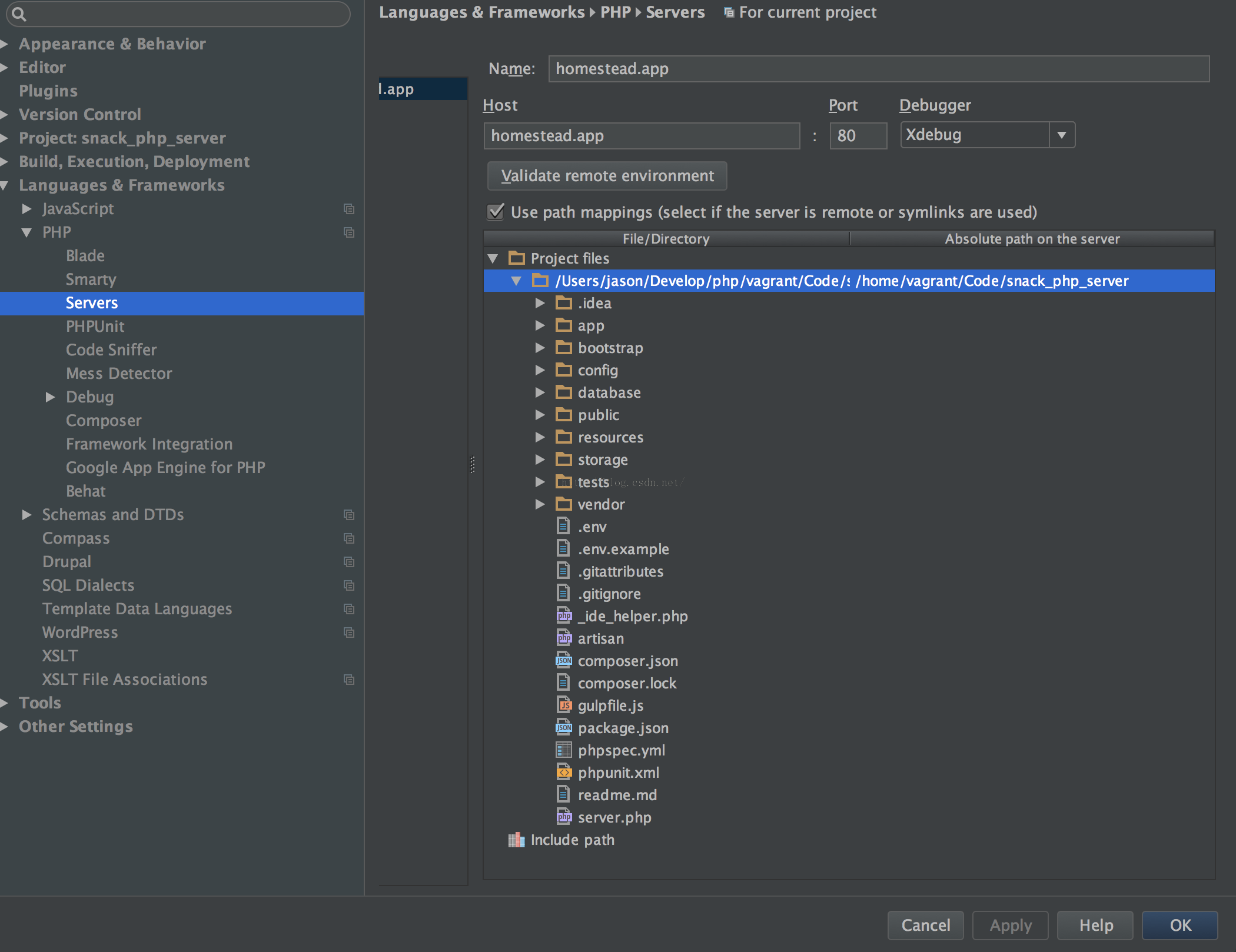1236x952 pixels.
Task: Click the Include path library icon
Action: tap(516, 840)
